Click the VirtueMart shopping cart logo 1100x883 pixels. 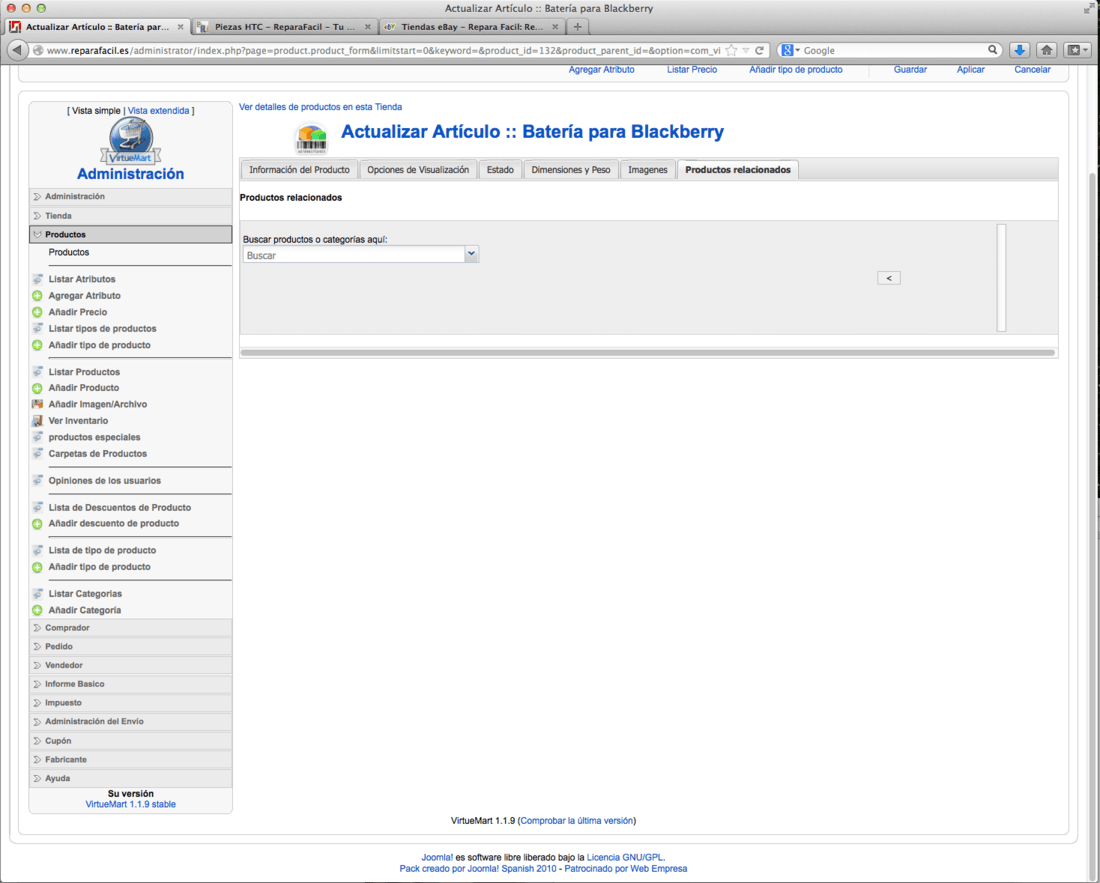tap(130, 141)
